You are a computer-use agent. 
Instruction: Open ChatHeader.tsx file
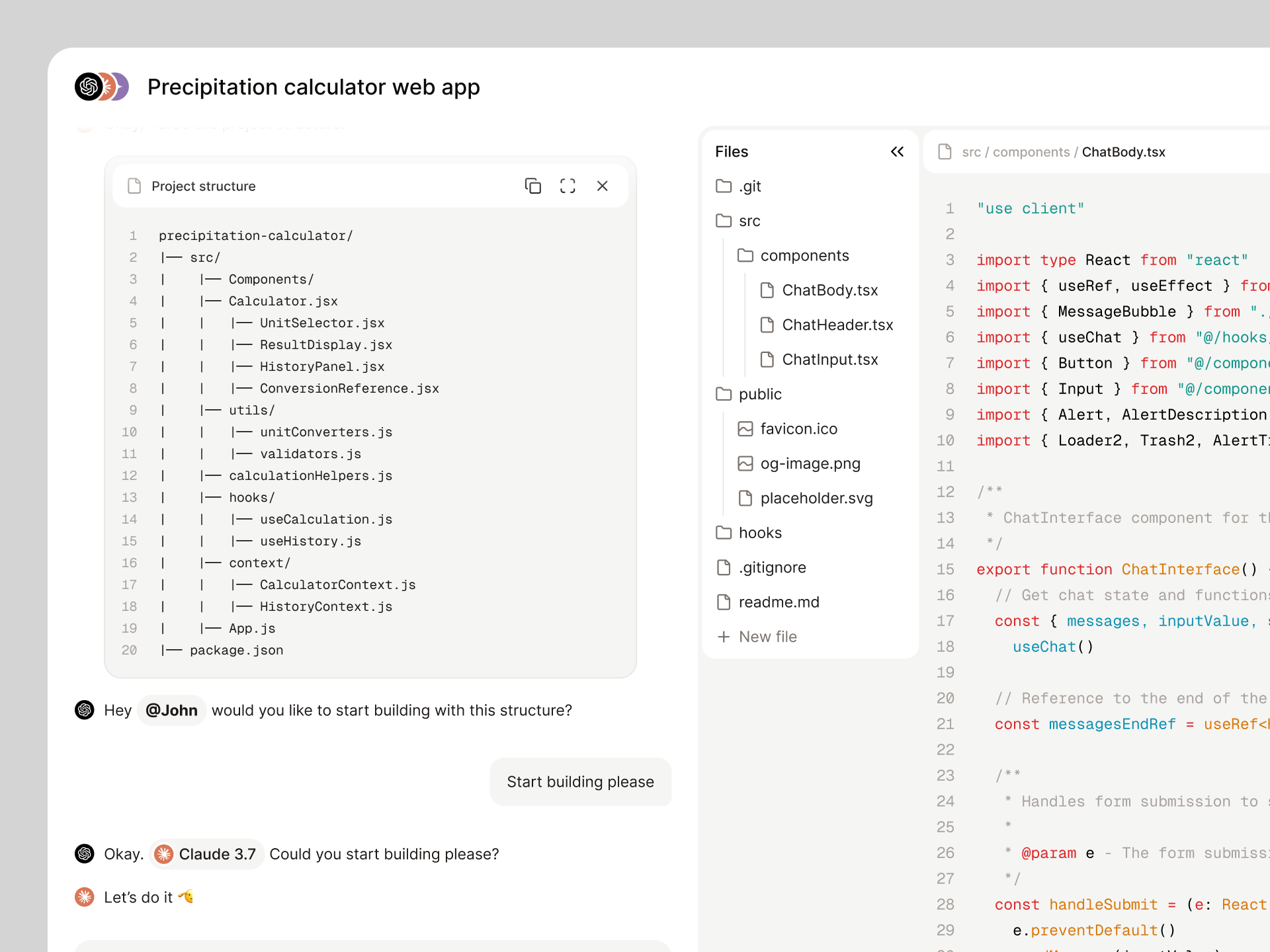pyautogui.click(x=837, y=325)
